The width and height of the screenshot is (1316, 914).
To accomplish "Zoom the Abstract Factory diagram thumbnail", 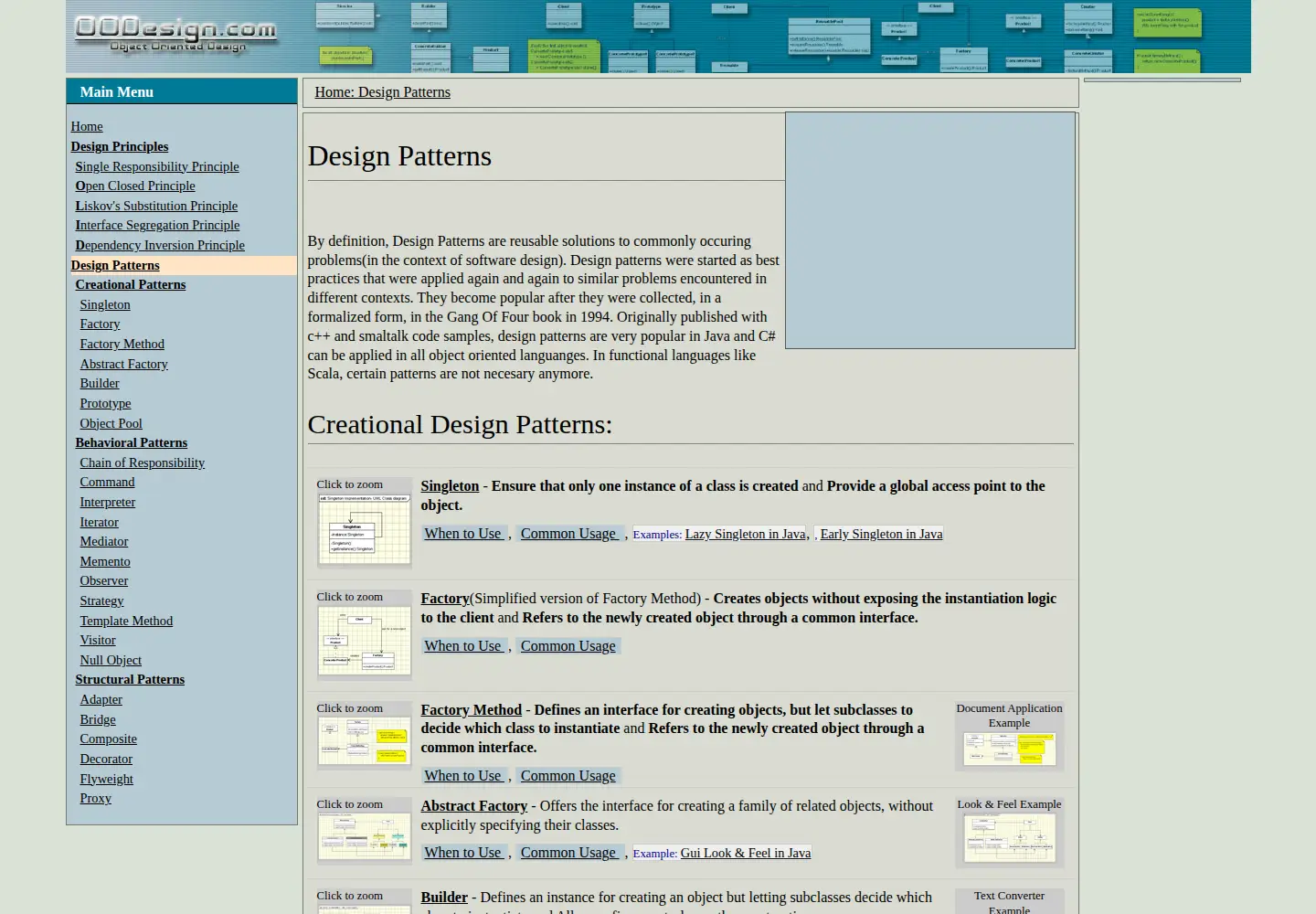I will 364,836.
